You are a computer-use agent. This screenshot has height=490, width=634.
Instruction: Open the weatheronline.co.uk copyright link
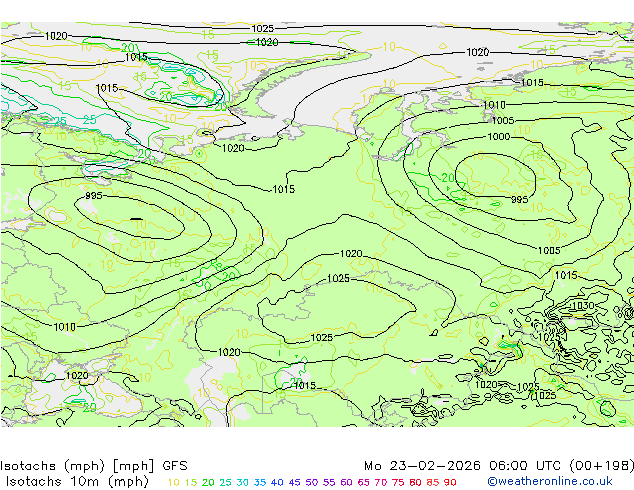(x=550, y=481)
